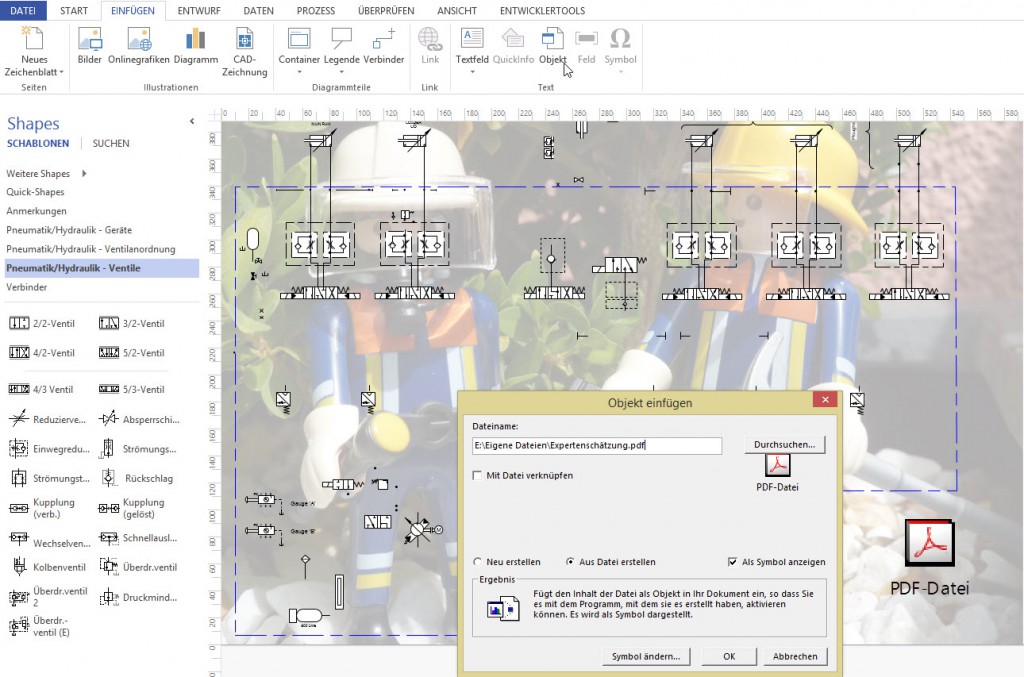Expand the Textfeld dropdown arrow
The image size is (1024, 677).
471,70
